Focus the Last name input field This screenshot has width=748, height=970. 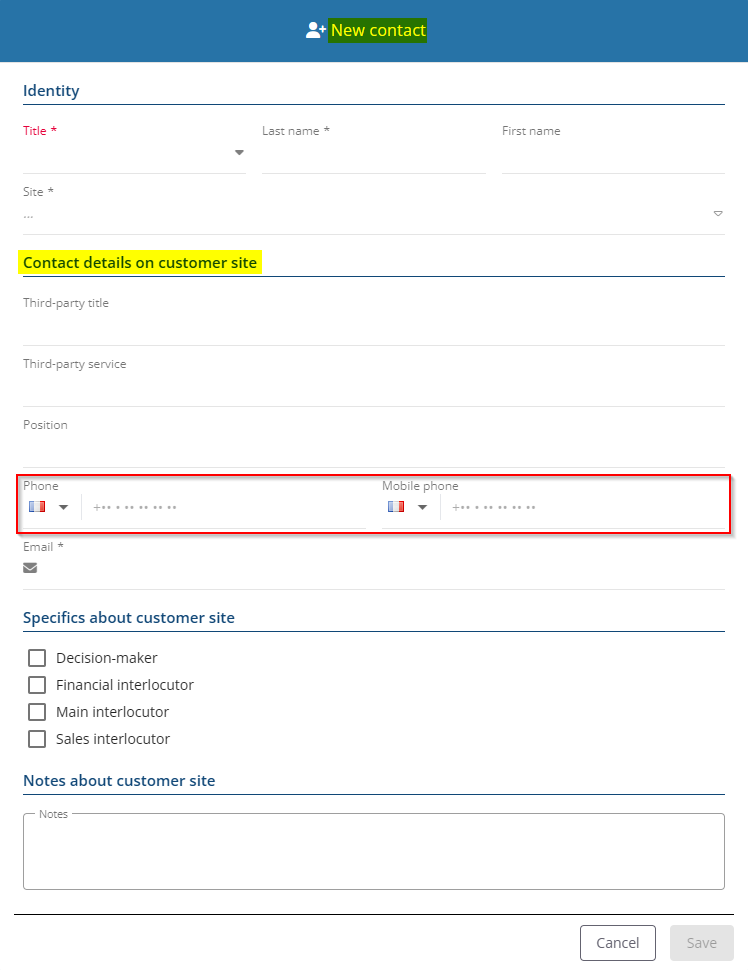373,157
